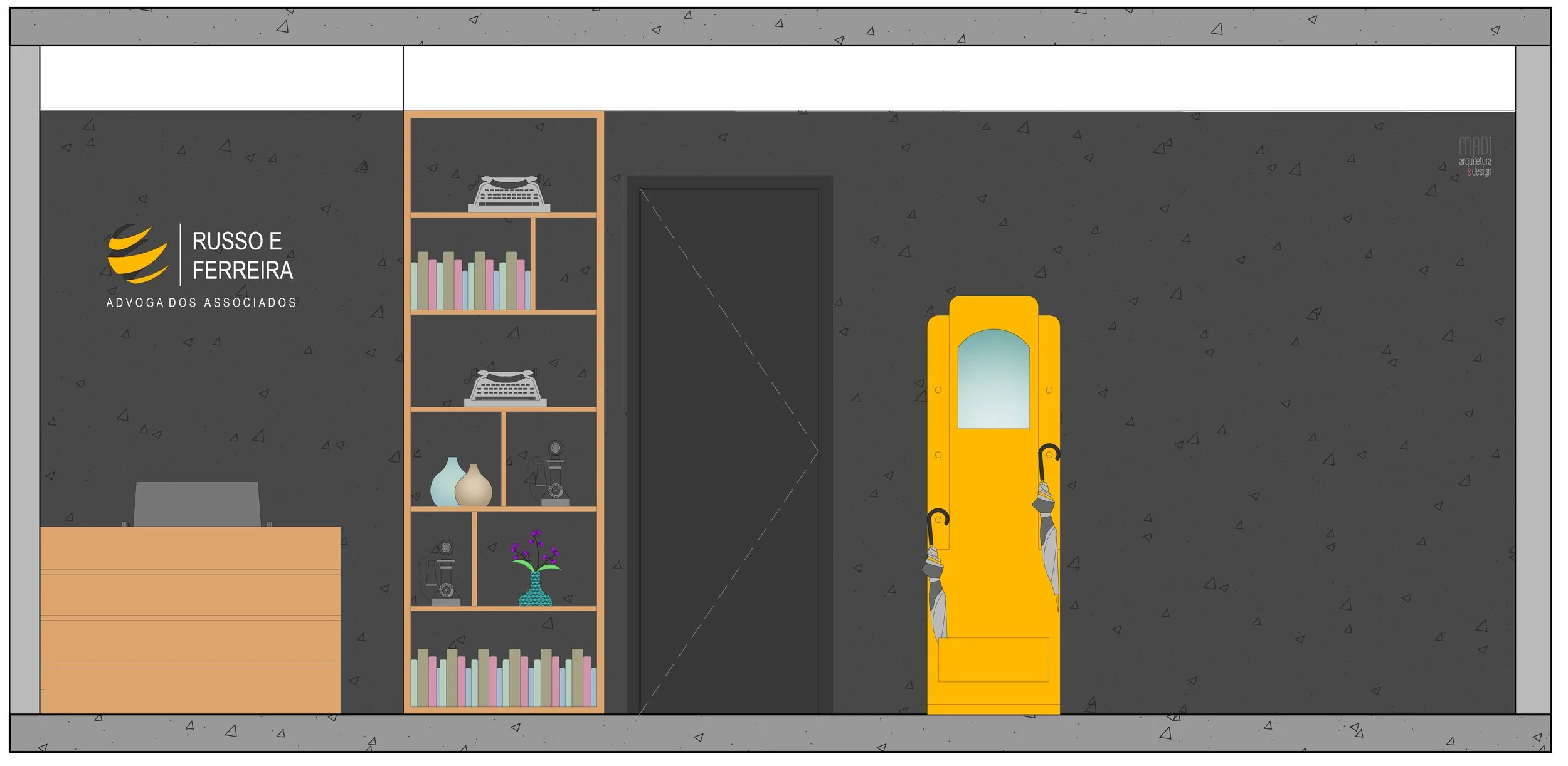Click the antique telephone beside the vases
This screenshot has width=1568, height=766.
(553, 475)
